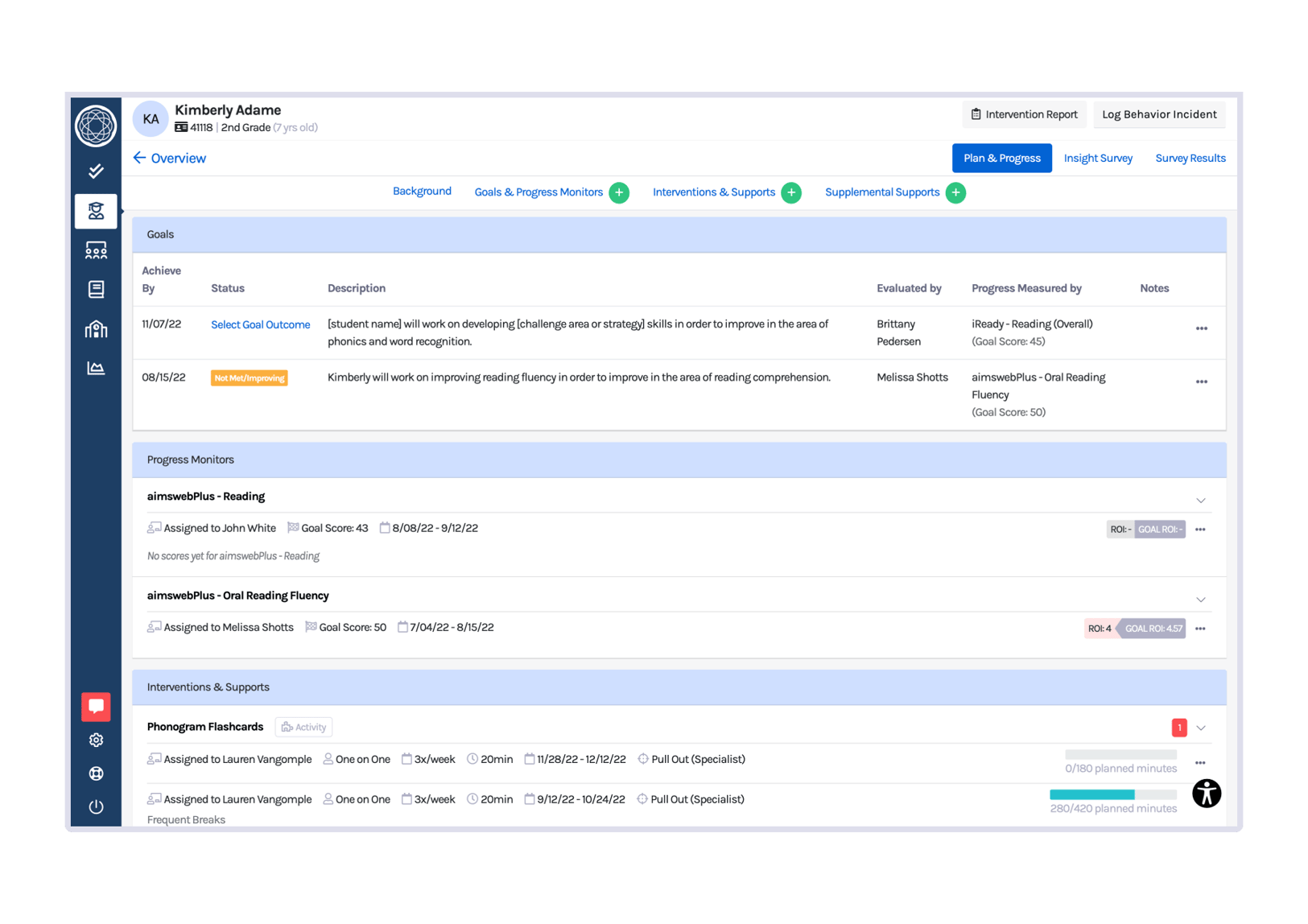Open the red chat feedback icon
The image size is (1308, 924).
(x=96, y=707)
